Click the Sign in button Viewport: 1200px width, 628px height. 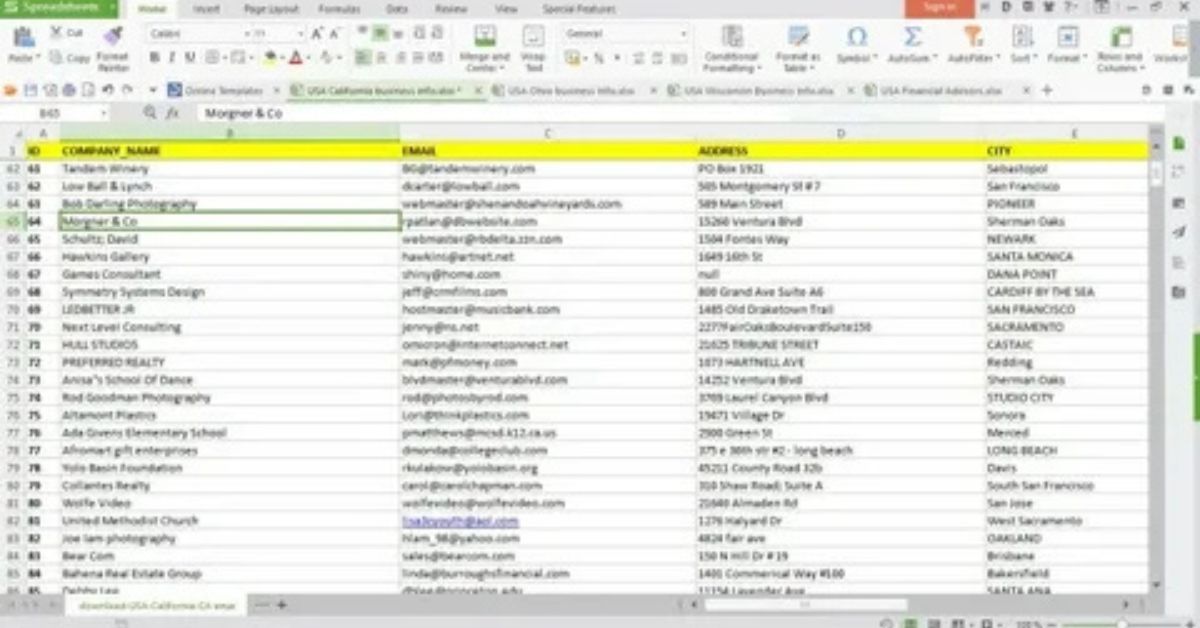[x=939, y=8]
